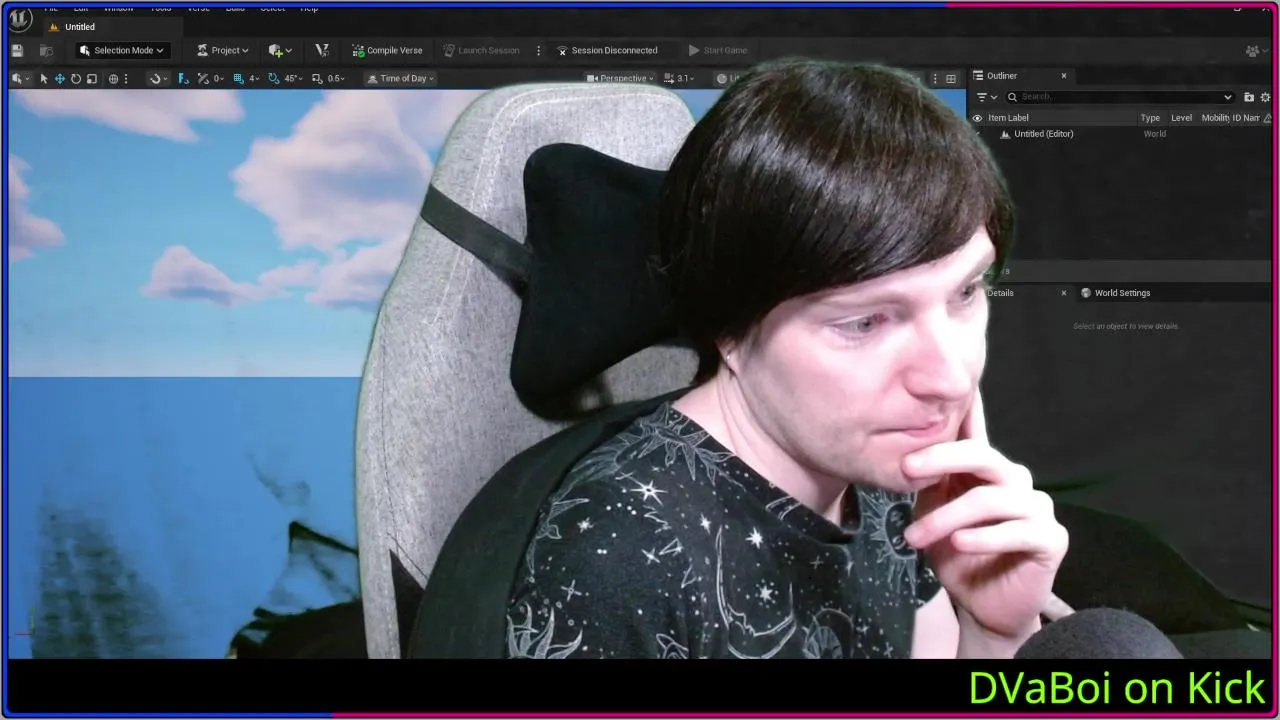The height and width of the screenshot is (720, 1280).
Task: Switch to the Details tab
Action: pos(1000,293)
